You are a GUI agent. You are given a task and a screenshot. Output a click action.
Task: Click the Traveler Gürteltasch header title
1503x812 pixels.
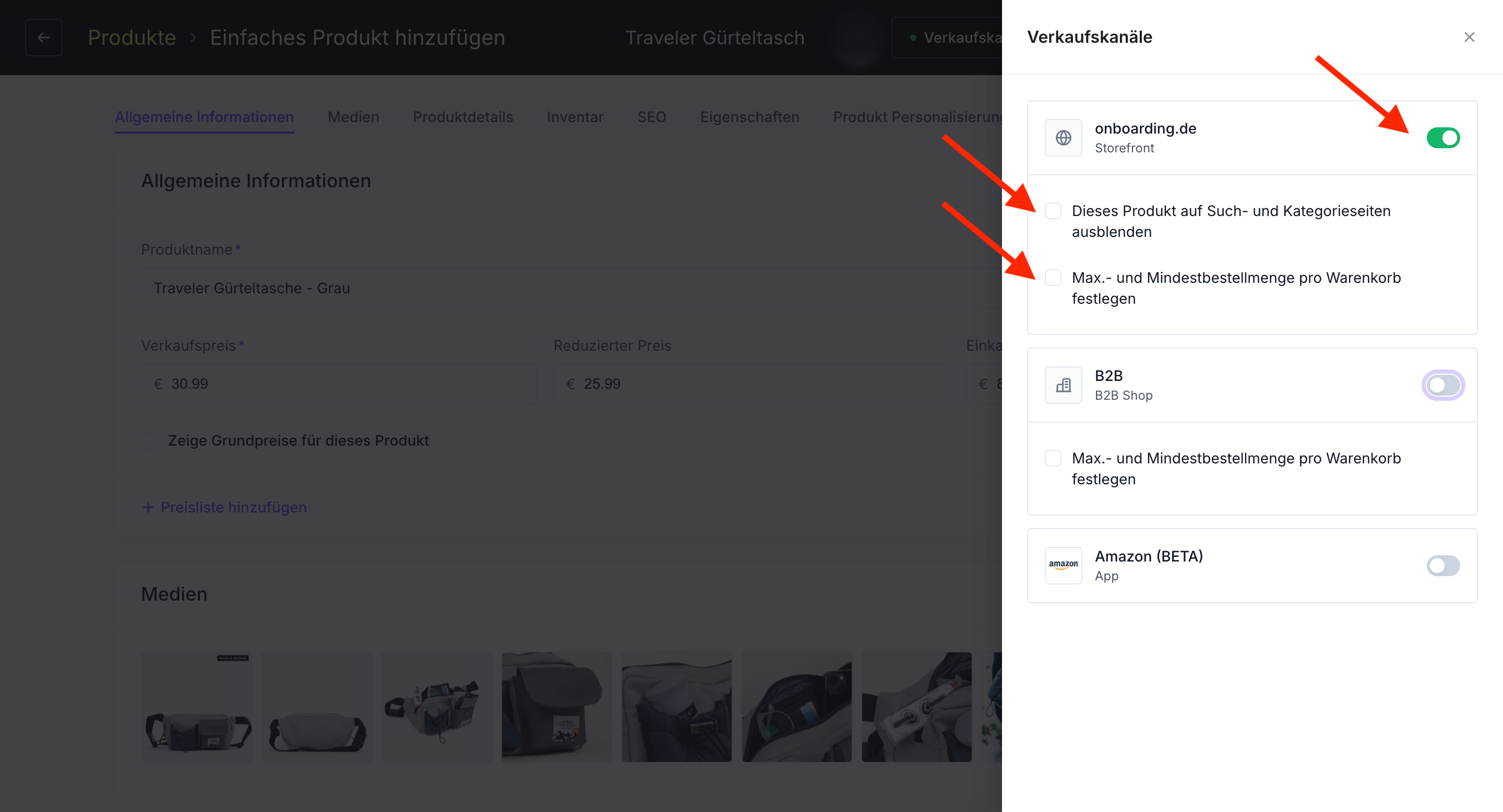[x=715, y=38]
